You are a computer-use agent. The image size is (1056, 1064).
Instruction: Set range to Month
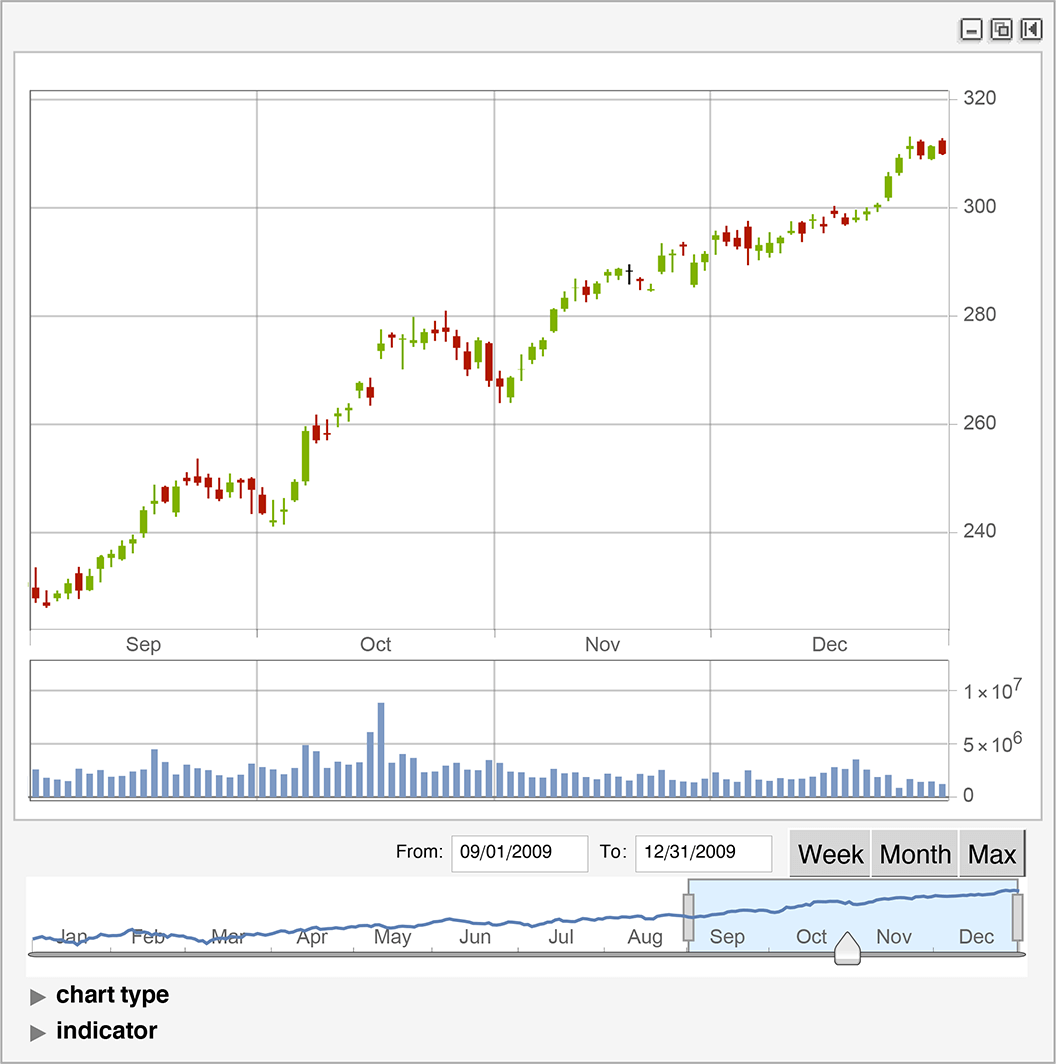click(x=915, y=854)
